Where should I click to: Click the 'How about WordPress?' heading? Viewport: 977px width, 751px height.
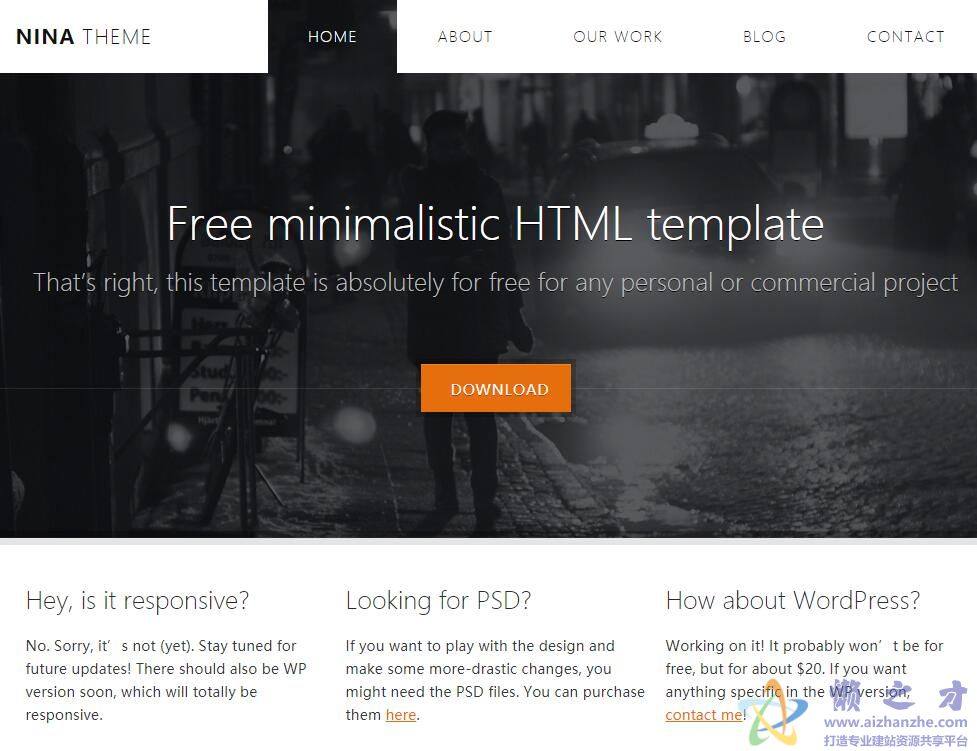pyautogui.click(x=793, y=601)
